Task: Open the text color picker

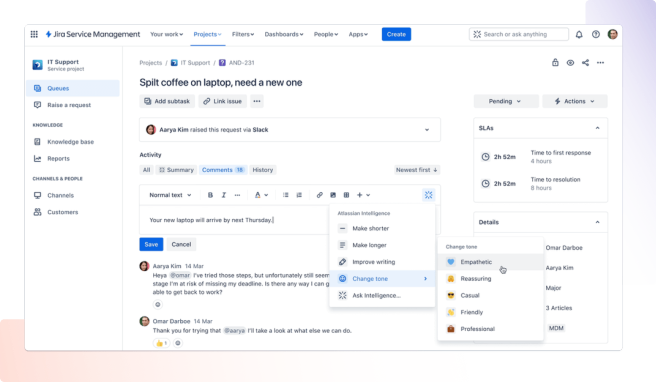Action: 261,195
